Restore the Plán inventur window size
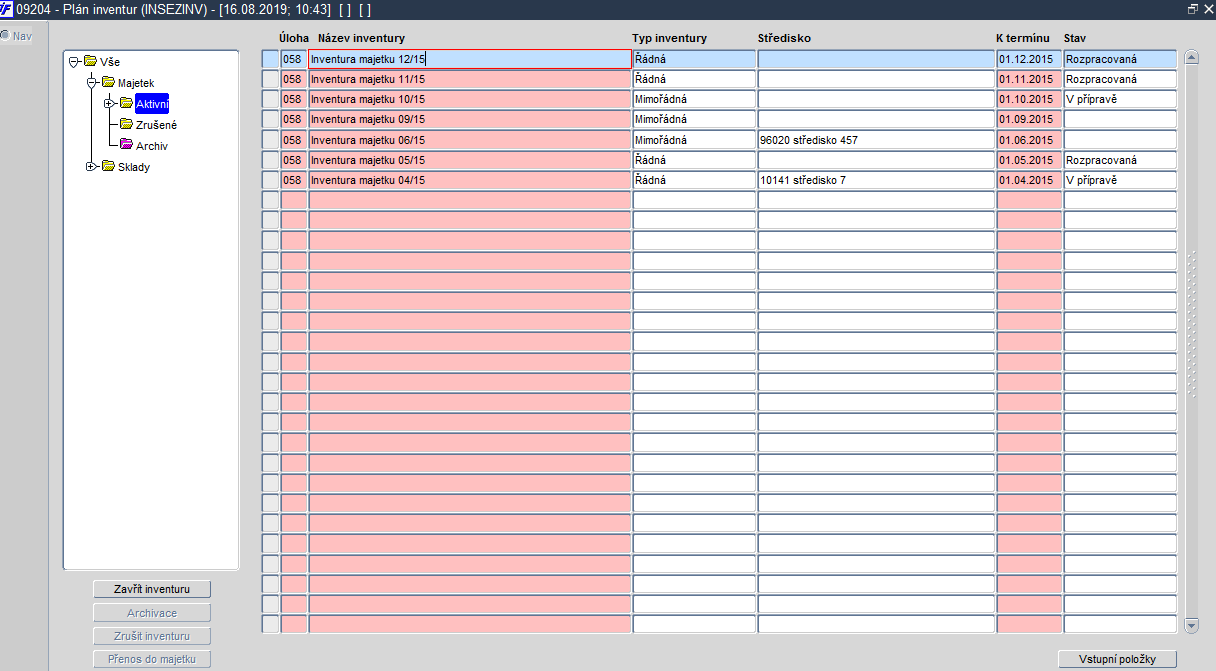 pos(1192,8)
